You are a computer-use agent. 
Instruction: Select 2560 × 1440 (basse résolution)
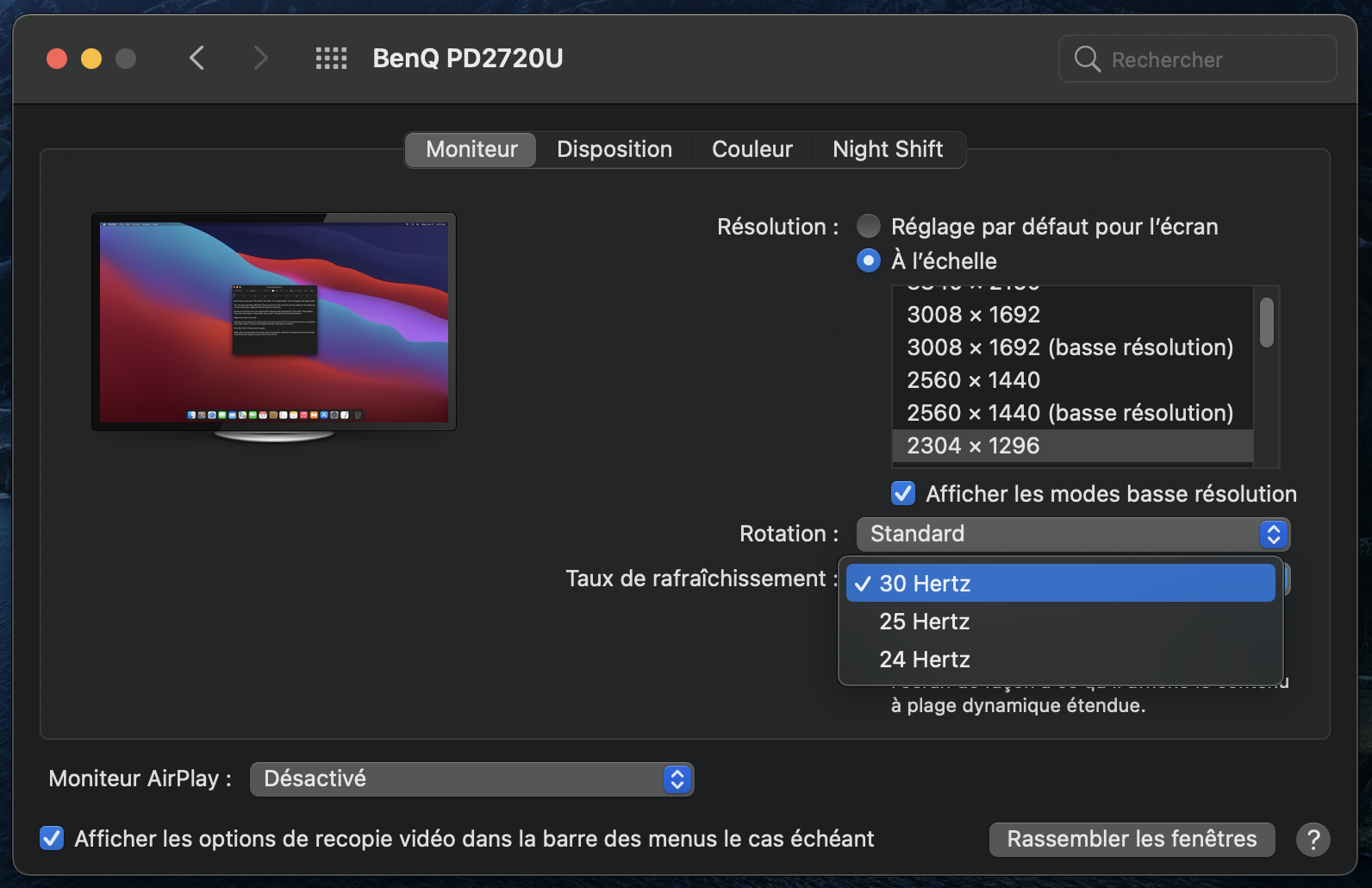point(1072,413)
